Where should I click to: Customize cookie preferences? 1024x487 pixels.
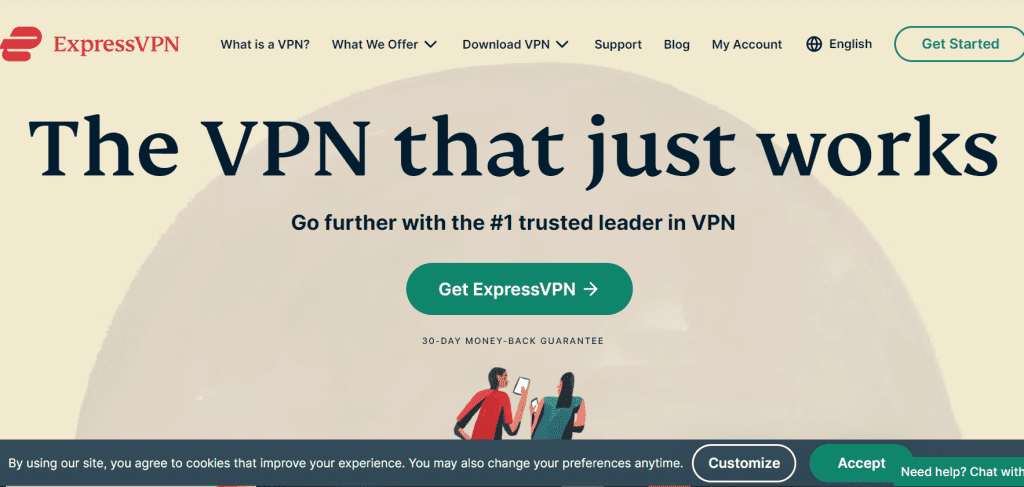pyautogui.click(x=744, y=463)
